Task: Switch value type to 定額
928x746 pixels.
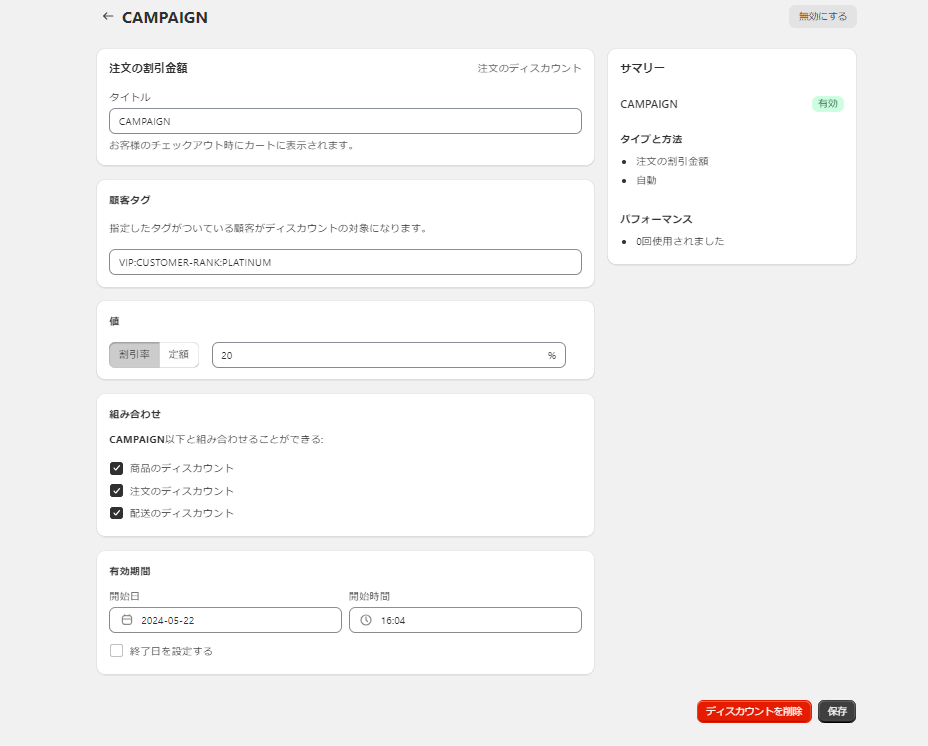Action: coord(179,355)
